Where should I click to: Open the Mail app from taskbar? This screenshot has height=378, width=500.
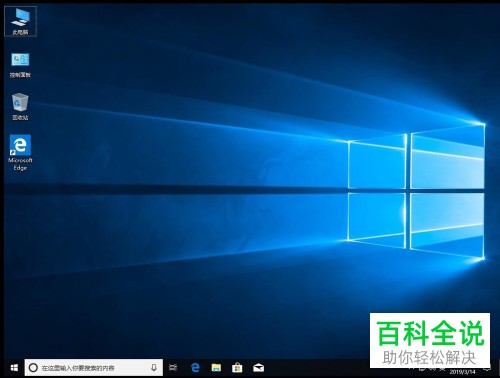coord(258,368)
